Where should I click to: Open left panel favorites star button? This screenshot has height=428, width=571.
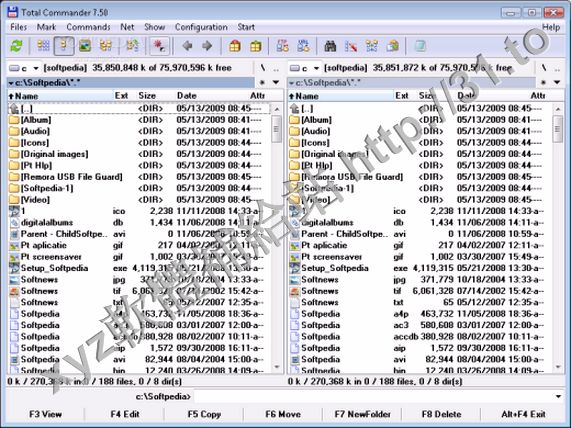pyautogui.click(x=262, y=83)
